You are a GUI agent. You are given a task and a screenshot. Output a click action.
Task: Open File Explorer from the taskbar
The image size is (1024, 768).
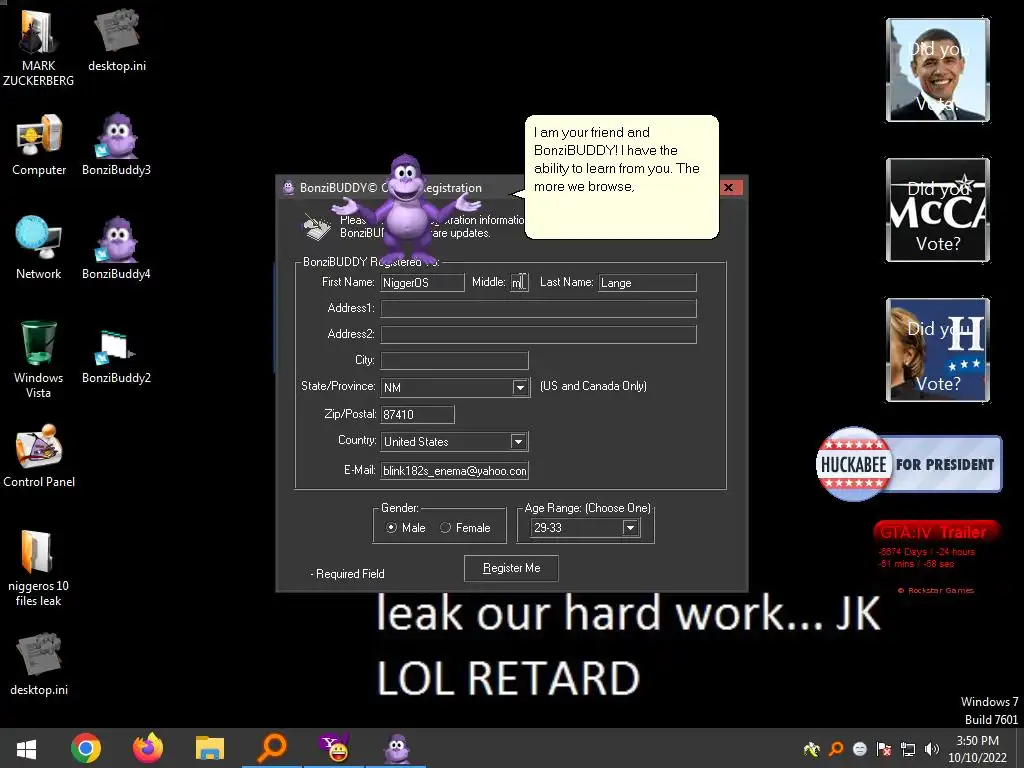coord(210,748)
